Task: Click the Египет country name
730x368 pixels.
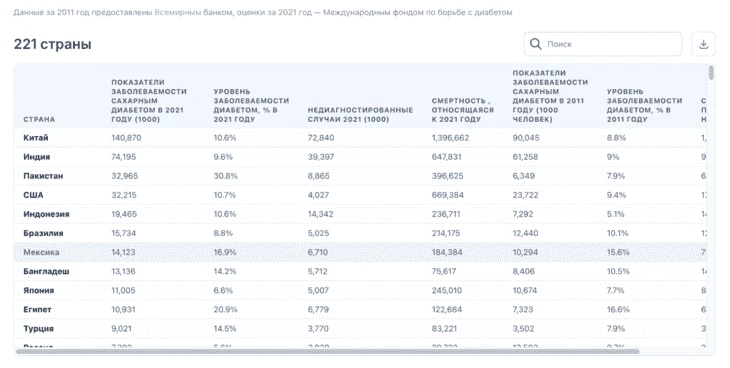Action: (x=37, y=309)
